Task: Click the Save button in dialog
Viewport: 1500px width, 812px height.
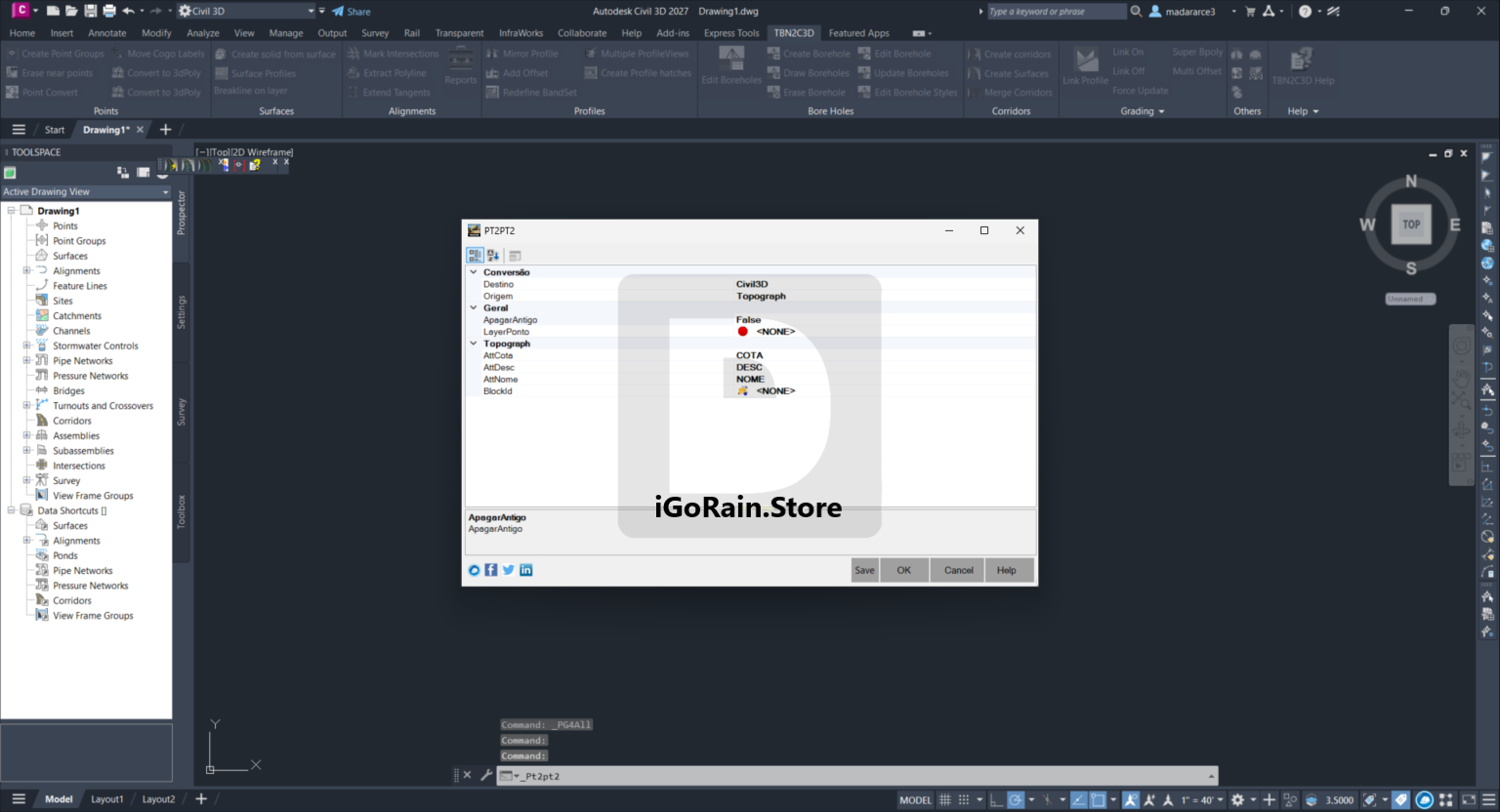Action: 864,571
